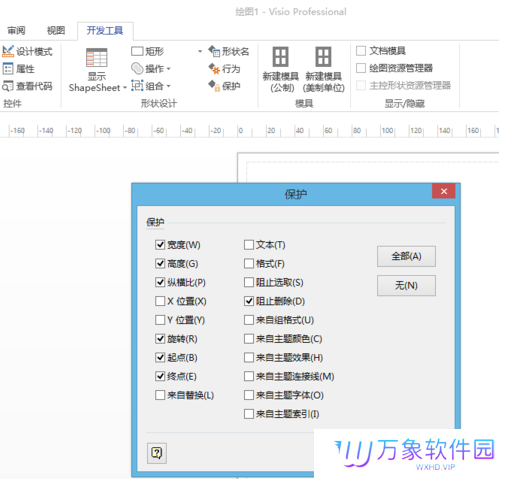Image resolution: width=514 pixels, height=479 pixels.
Task: Check the Text 文本(T) checkbox
Action: pyautogui.click(x=249, y=245)
